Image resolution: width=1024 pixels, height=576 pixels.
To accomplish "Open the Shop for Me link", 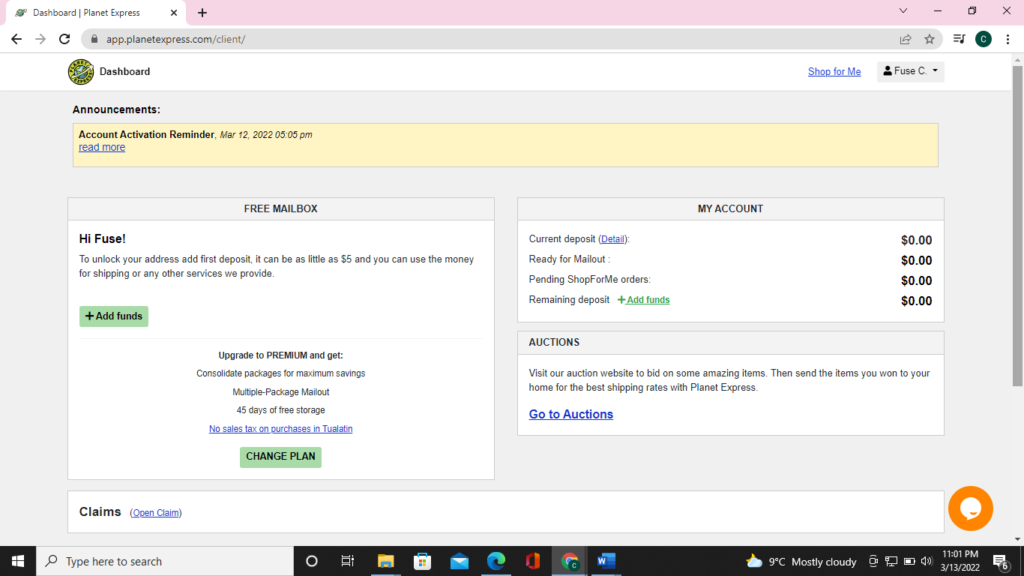I will [x=834, y=72].
